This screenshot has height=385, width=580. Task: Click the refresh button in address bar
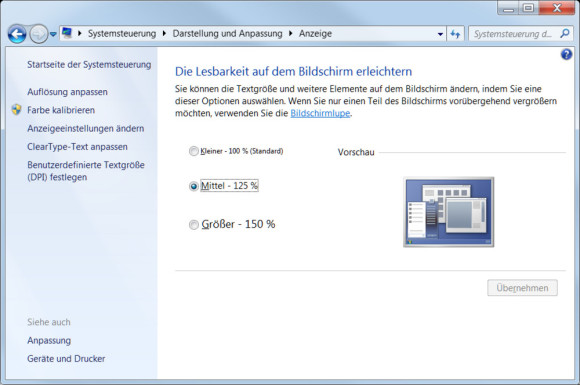[x=455, y=34]
